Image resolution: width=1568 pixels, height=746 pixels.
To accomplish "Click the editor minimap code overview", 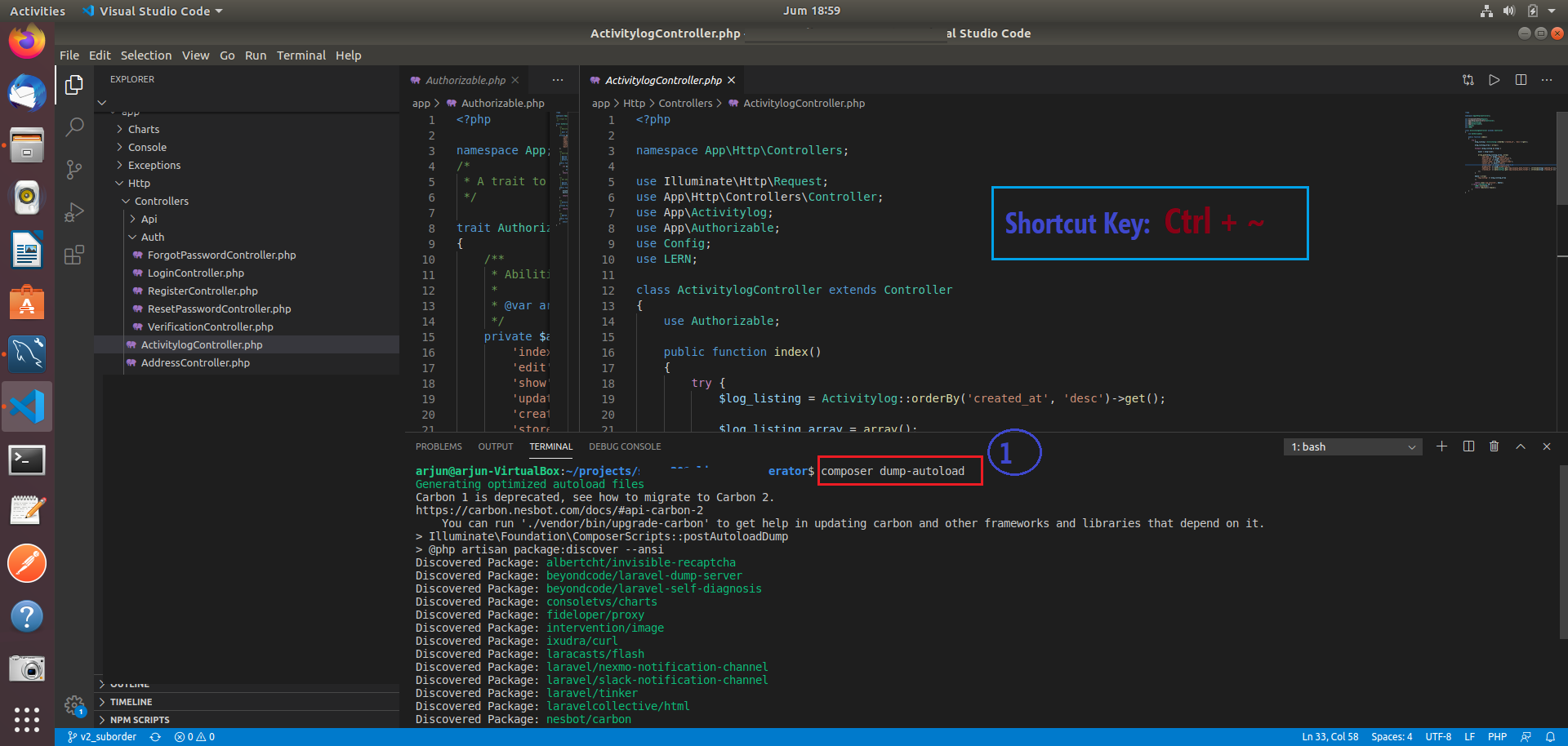I will (x=1508, y=151).
